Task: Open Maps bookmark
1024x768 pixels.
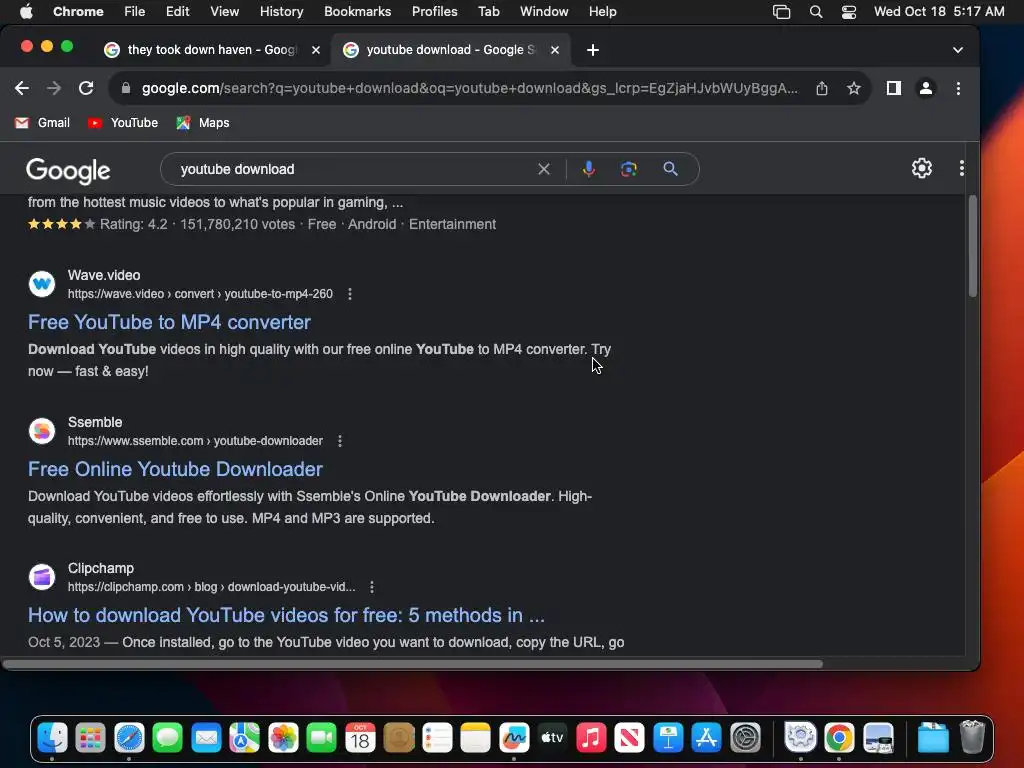Action: pyautogui.click(x=202, y=123)
